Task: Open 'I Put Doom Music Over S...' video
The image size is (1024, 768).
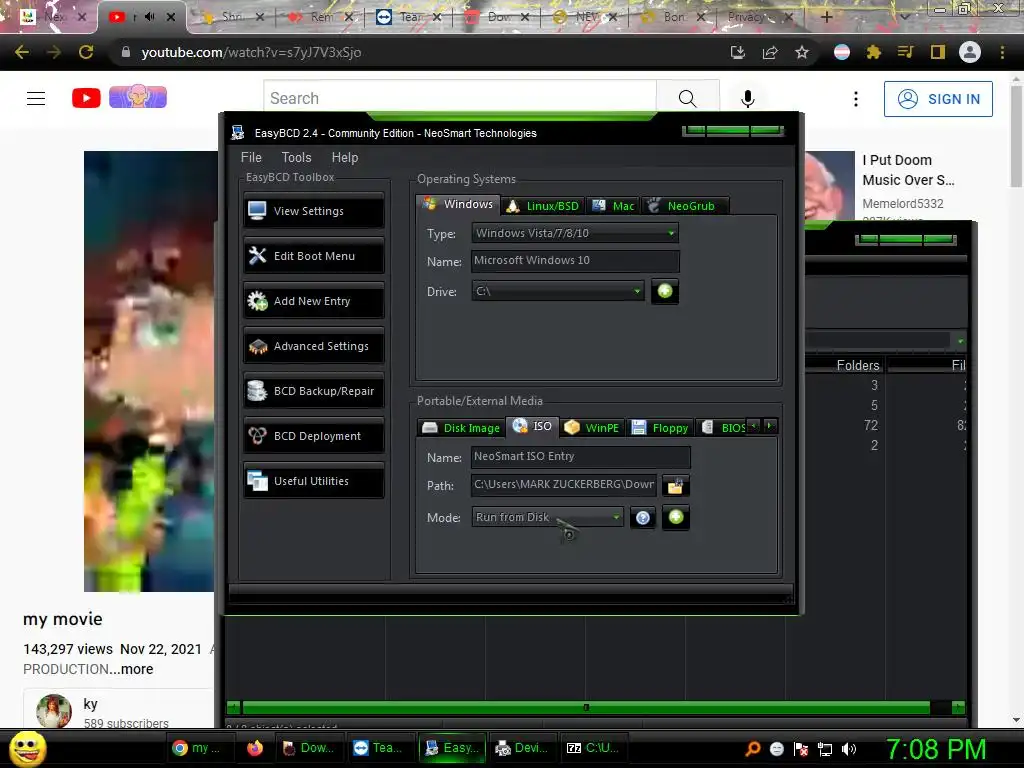Action: (x=908, y=170)
